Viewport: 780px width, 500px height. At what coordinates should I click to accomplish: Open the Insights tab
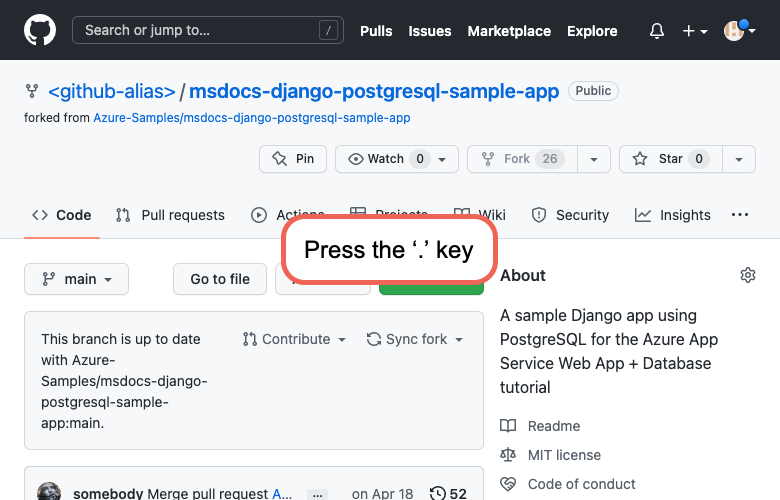(x=673, y=215)
